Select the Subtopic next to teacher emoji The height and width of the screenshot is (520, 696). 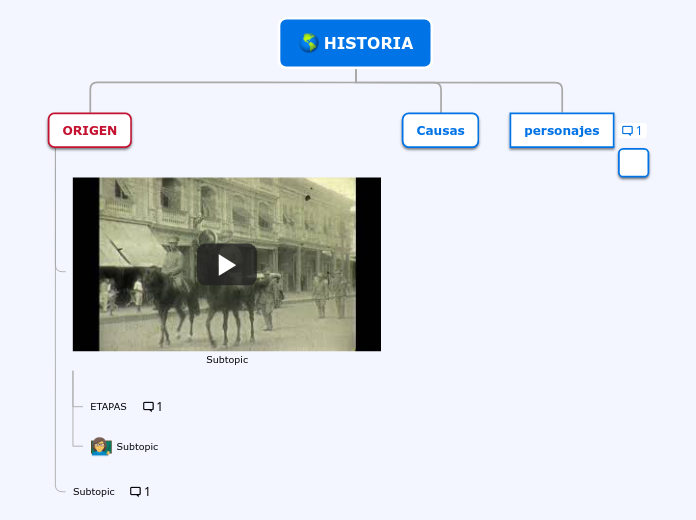pyautogui.click(x=137, y=447)
